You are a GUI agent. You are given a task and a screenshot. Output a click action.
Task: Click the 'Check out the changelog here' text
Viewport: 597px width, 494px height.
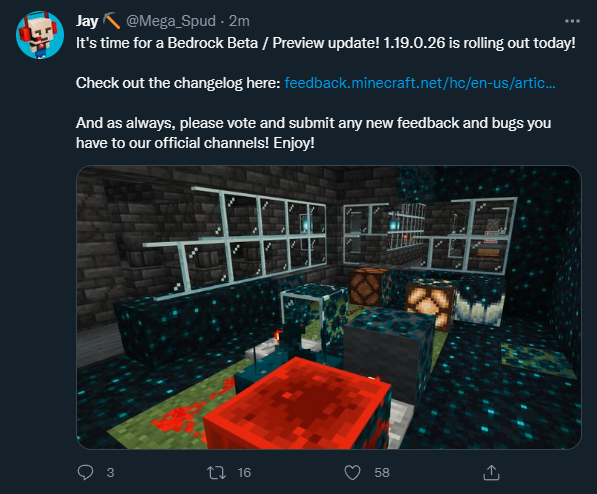[178, 83]
